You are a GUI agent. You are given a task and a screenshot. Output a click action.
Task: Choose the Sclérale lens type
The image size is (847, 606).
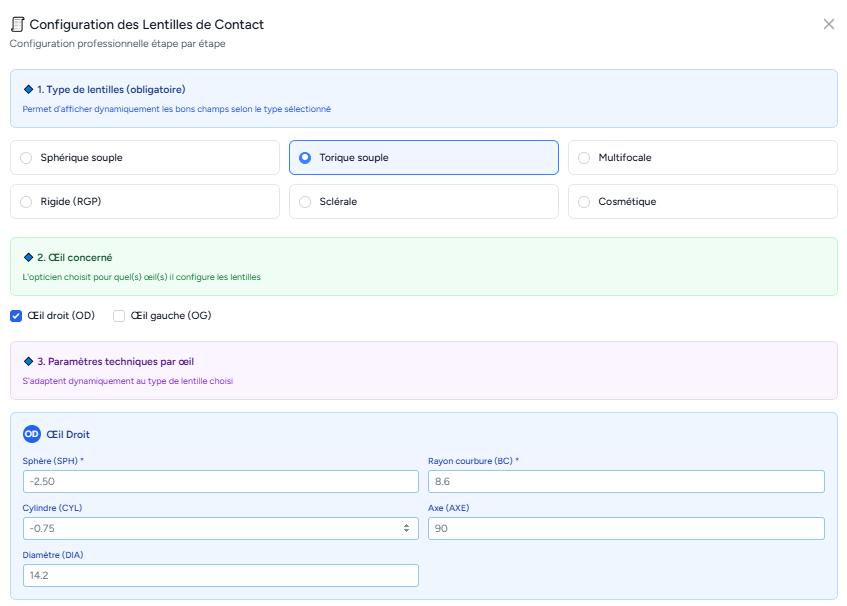(x=305, y=202)
